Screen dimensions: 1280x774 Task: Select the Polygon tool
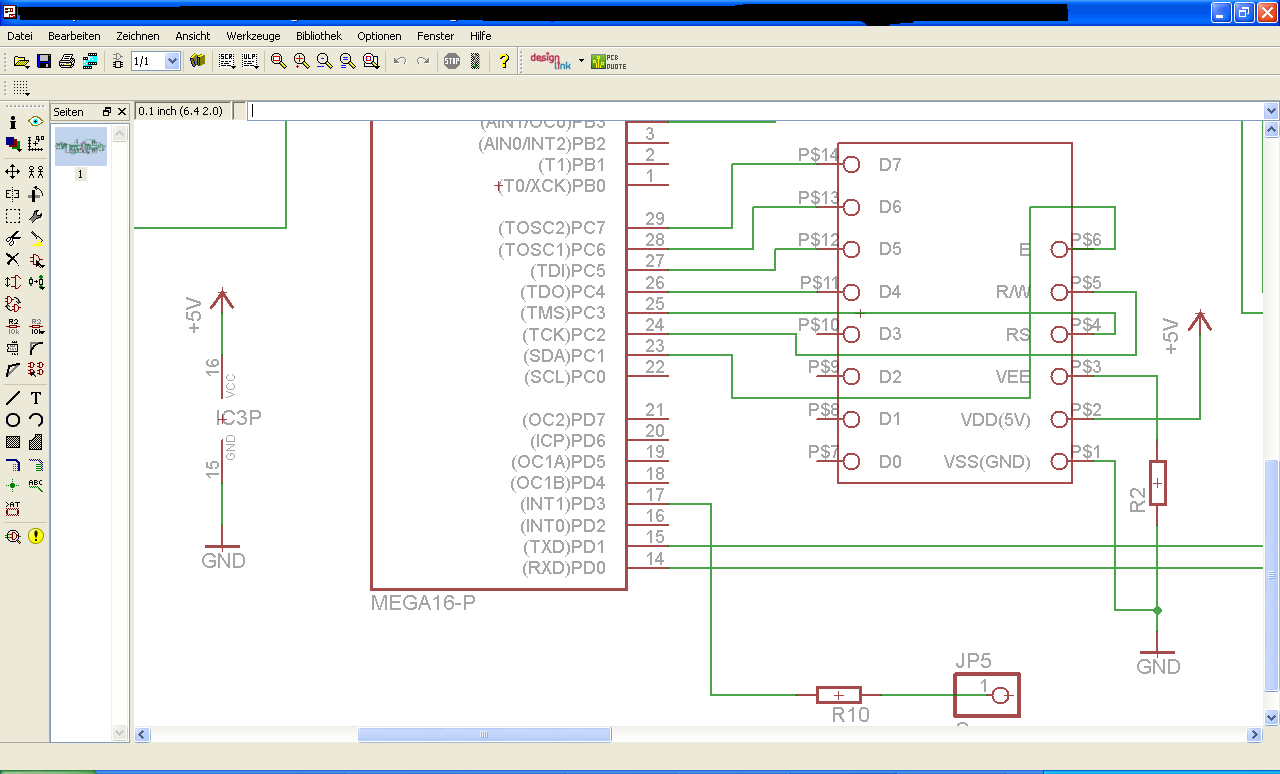click(x=36, y=442)
